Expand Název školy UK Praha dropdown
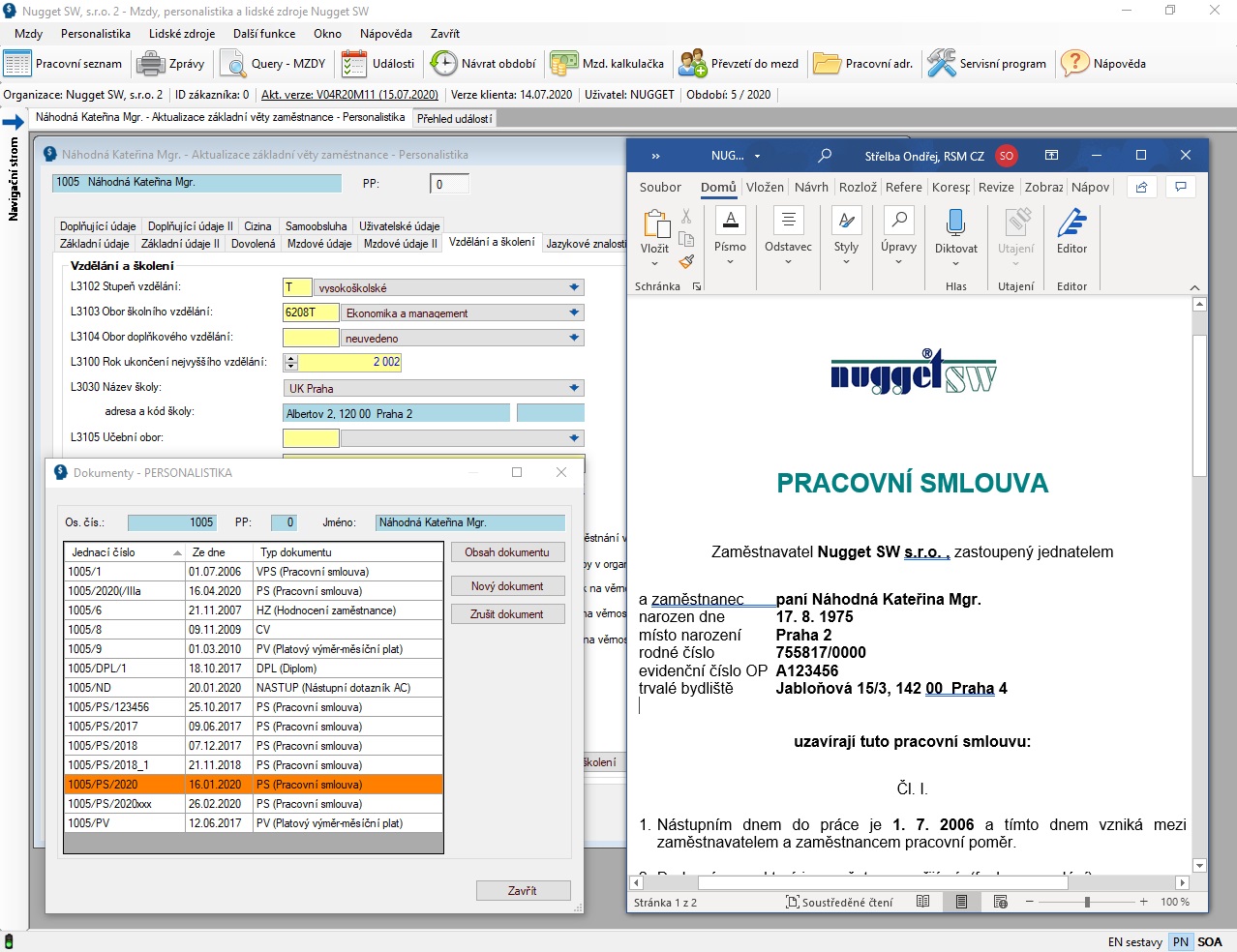This screenshot has height=952, width=1237. (574, 388)
